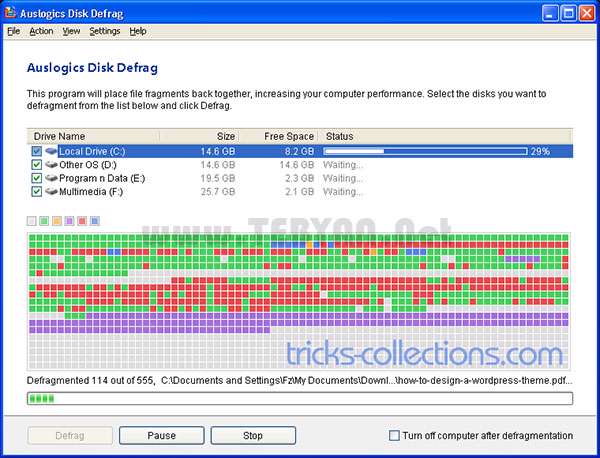Image resolution: width=600 pixels, height=458 pixels.
Task: Sort by the Size column header
Action: coord(199,136)
